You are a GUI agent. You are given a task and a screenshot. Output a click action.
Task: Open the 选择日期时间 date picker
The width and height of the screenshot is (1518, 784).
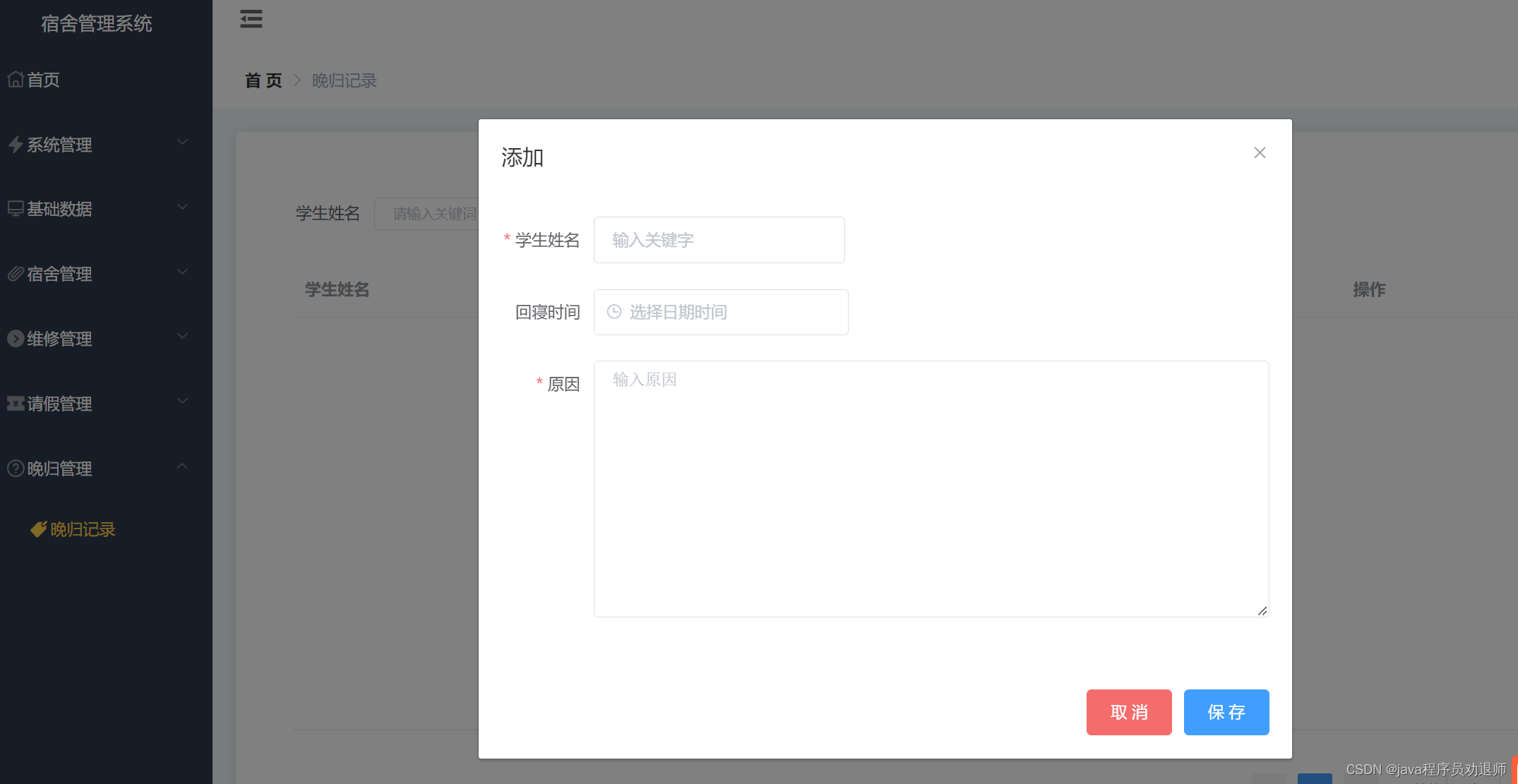[x=720, y=311]
